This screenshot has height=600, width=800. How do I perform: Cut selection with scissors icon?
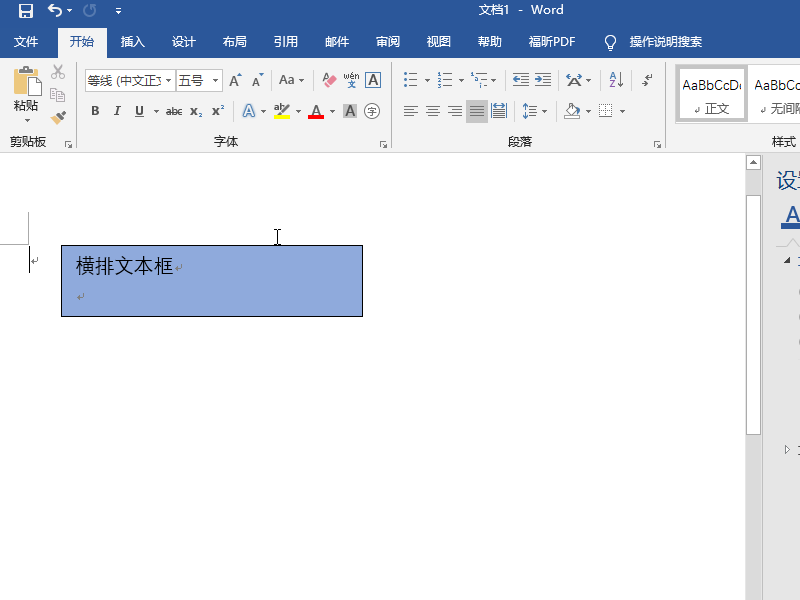tap(58, 72)
